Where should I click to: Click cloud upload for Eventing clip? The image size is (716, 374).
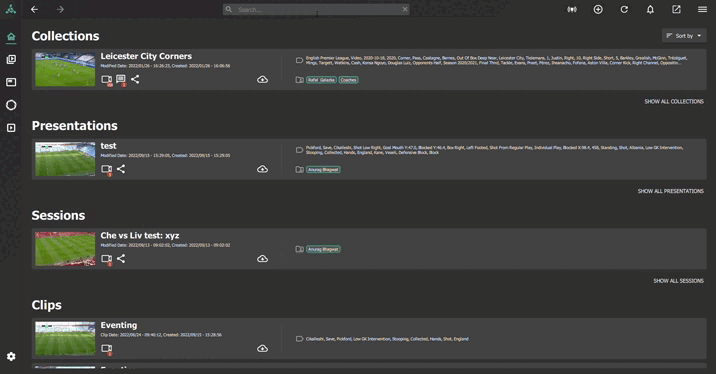pyautogui.click(x=262, y=348)
